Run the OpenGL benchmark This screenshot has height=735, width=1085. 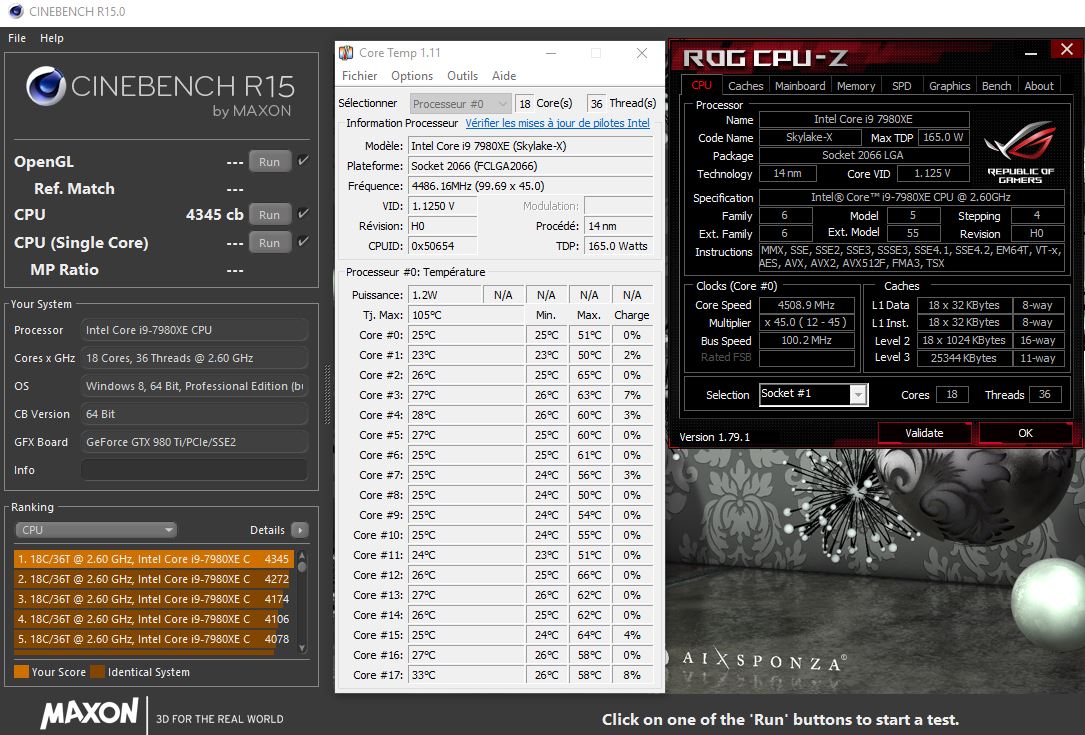[270, 161]
